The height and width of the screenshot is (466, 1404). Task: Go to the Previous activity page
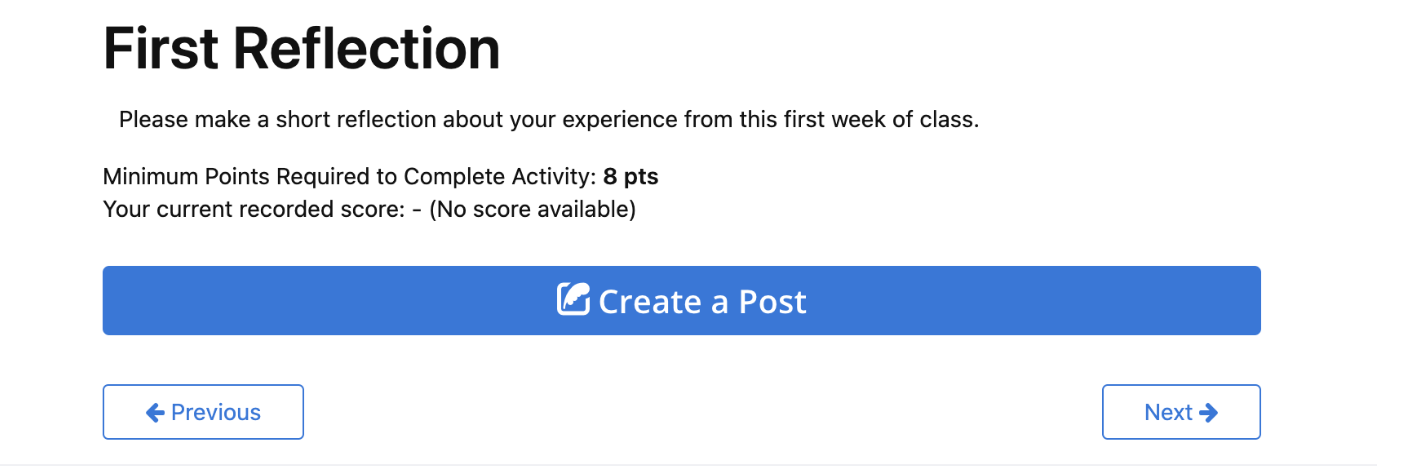(203, 412)
